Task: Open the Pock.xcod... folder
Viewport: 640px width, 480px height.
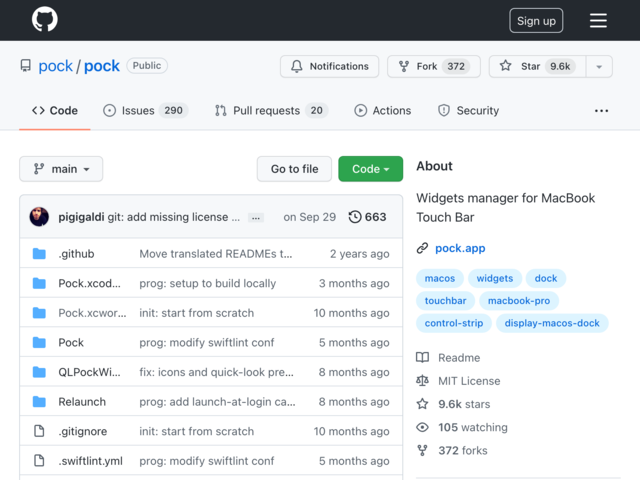Action: 89,283
